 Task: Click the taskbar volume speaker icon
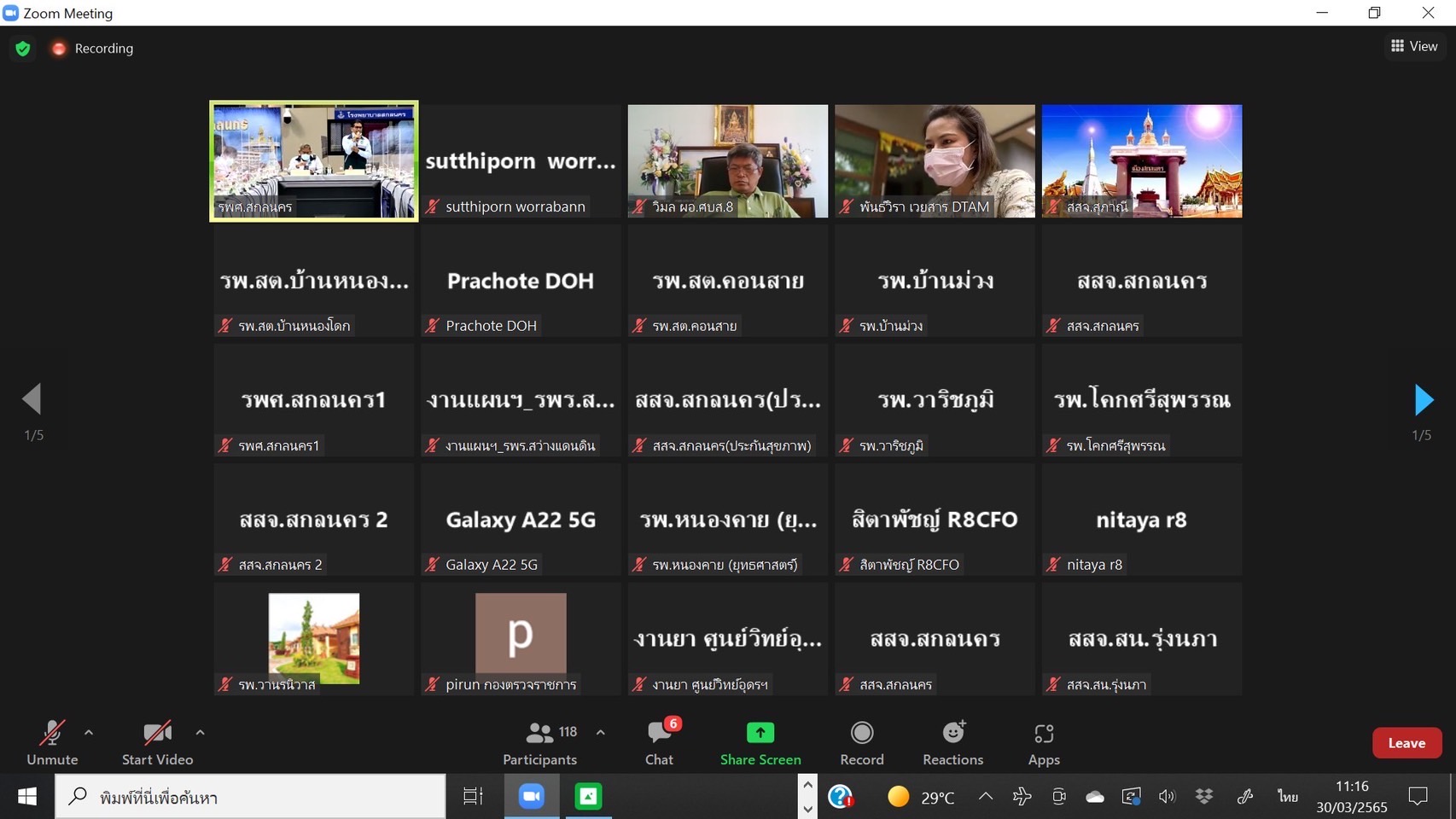(1167, 797)
